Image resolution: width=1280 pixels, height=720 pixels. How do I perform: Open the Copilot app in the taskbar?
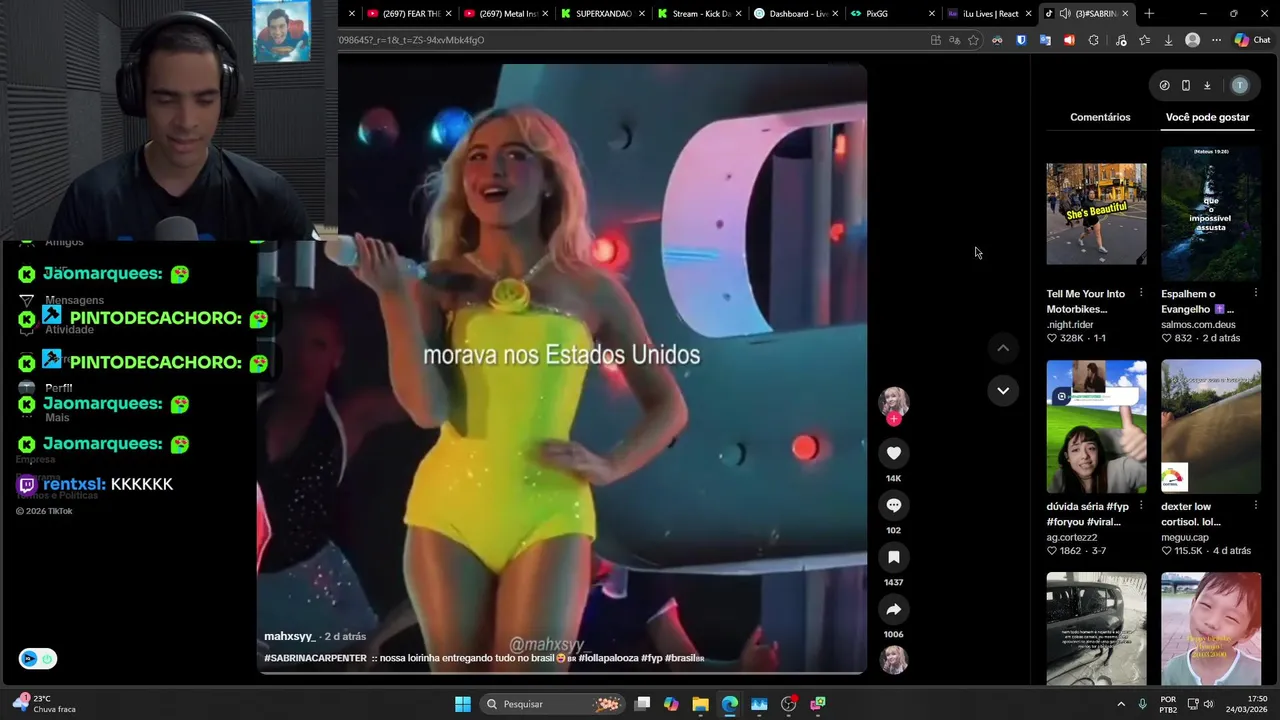point(671,704)
